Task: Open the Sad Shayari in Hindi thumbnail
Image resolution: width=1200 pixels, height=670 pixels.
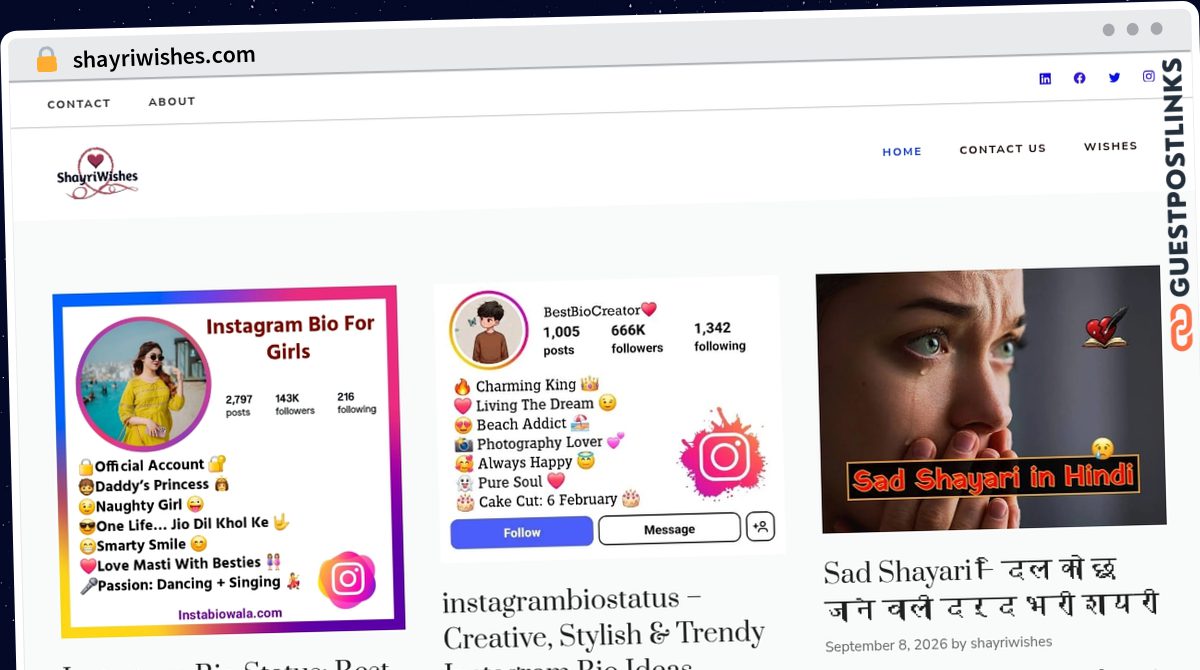Action: [x=991, y=398]
